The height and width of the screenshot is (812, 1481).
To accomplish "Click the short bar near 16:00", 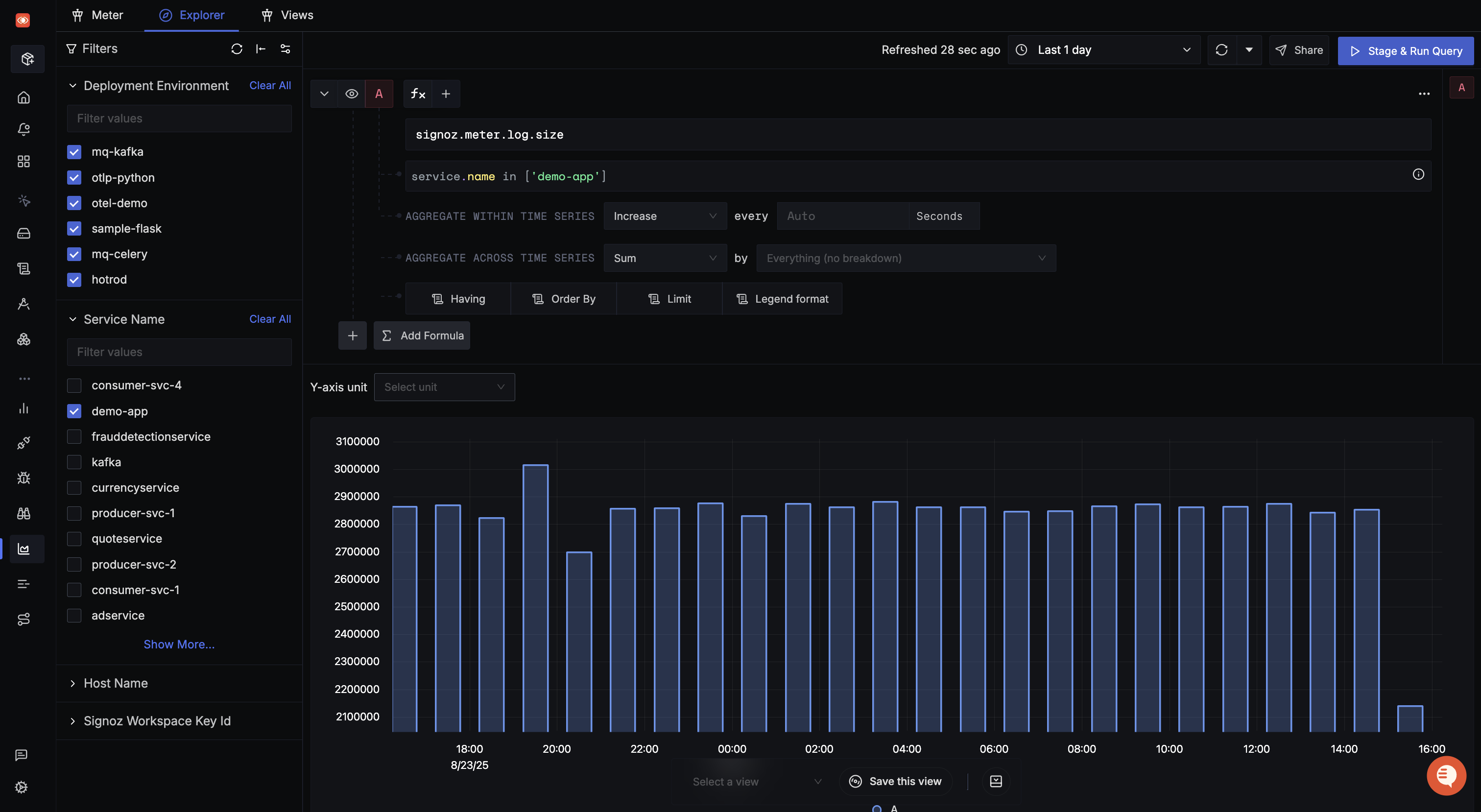I will click(x=1410, y=718).
